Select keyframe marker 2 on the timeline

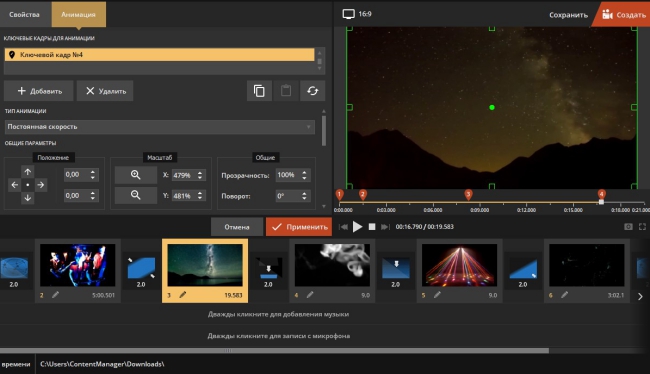363,194
